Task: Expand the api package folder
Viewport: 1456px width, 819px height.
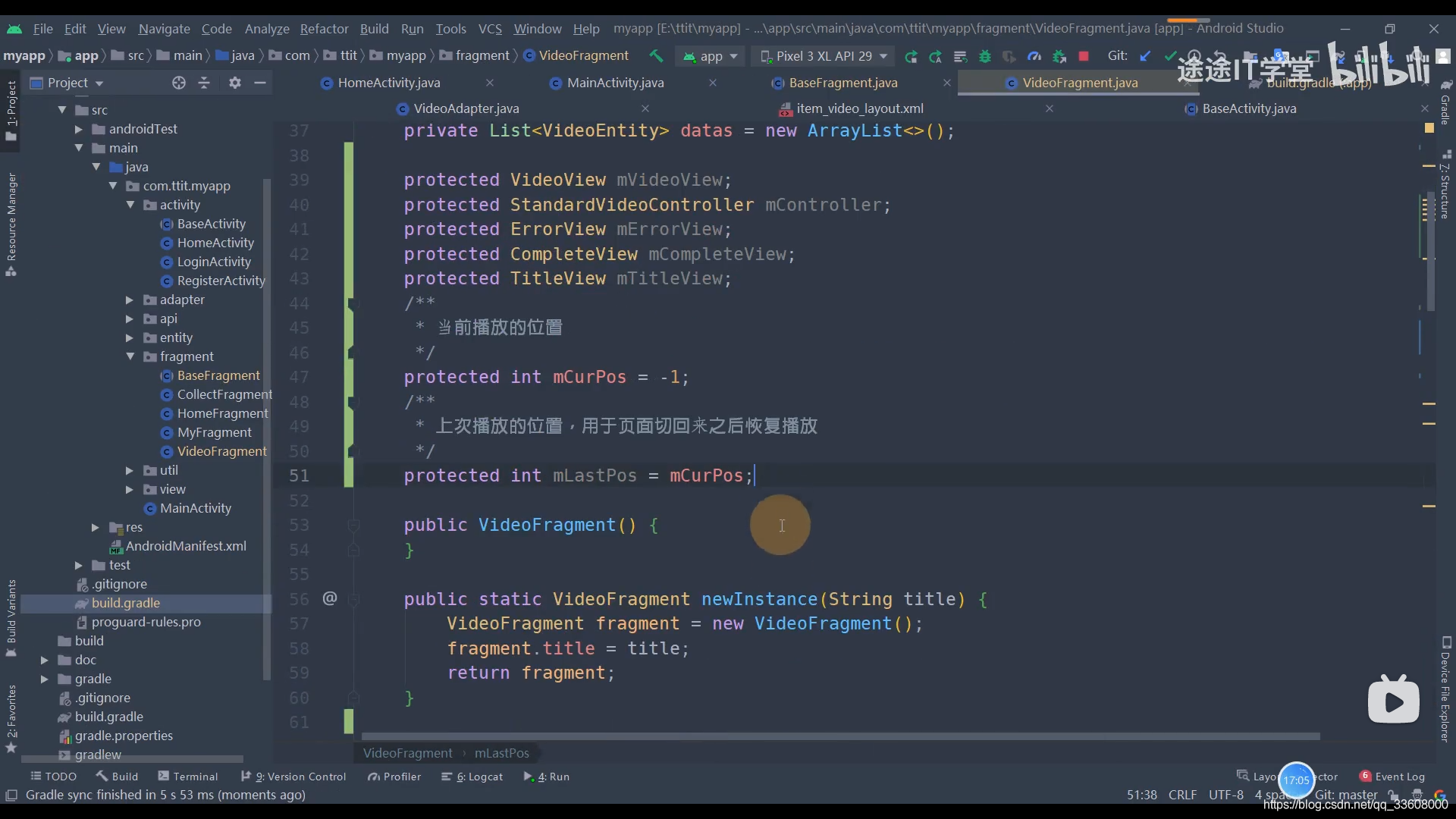Action: point(130,318)
